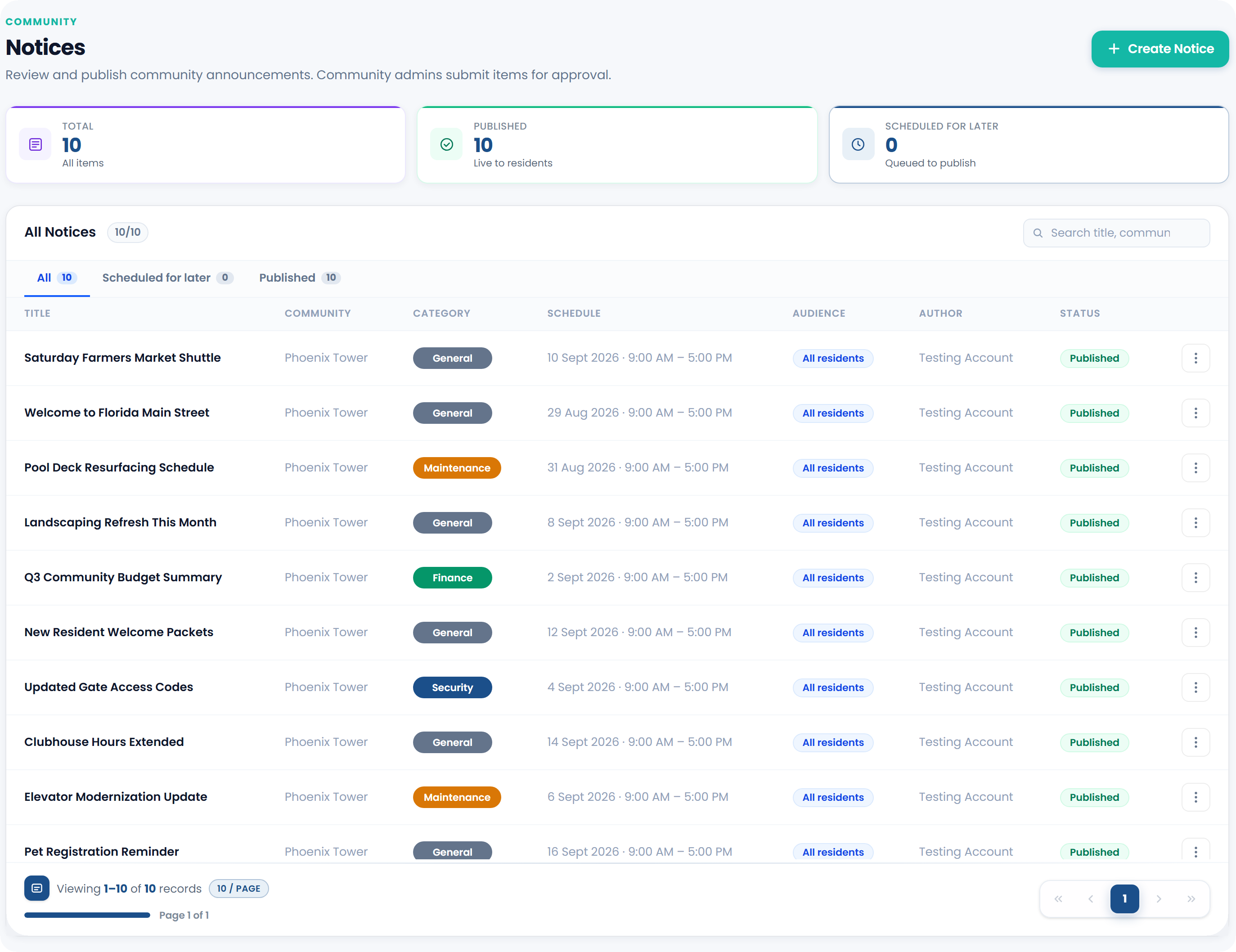The width and height of the screenshot is (1236, 952).
Task: Click the Total notices document icon
Action: point(35,145)
